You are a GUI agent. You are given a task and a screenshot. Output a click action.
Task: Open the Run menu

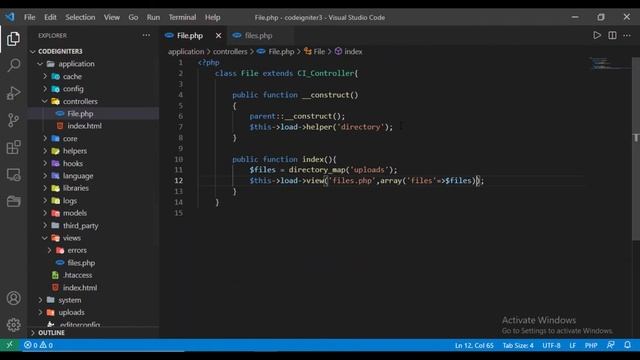(153, 17)
